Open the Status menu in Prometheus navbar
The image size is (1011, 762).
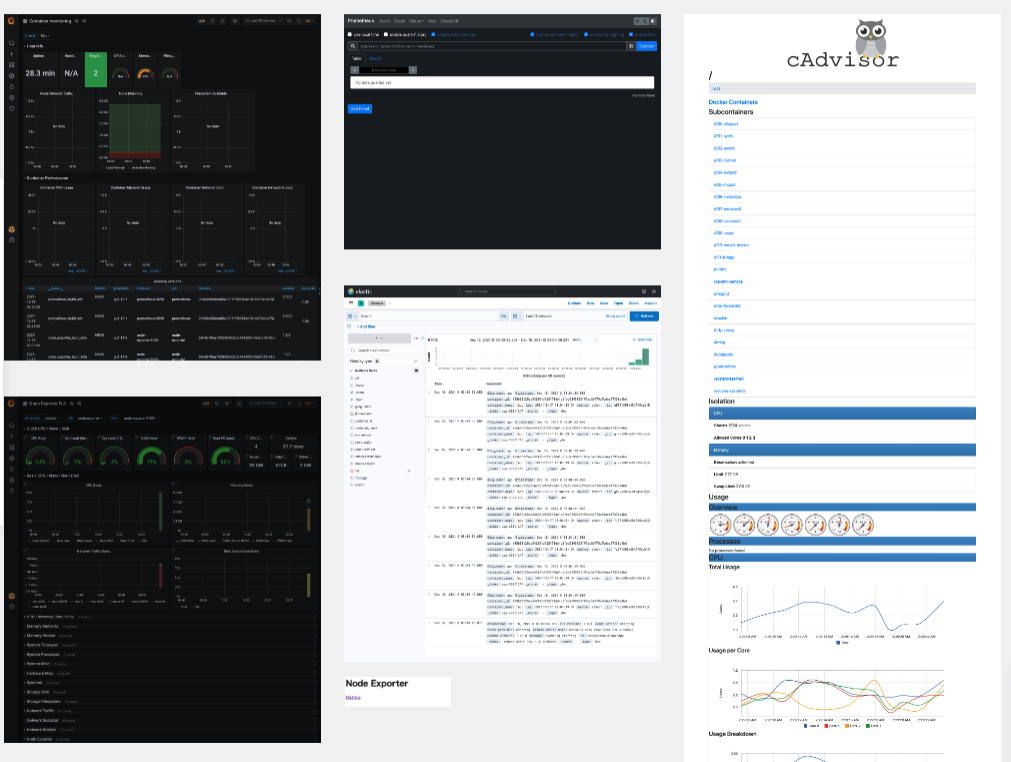(x=415, y=20)
